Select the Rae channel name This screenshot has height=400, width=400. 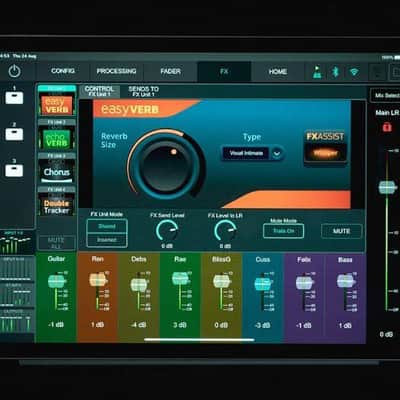coord(180,259)
